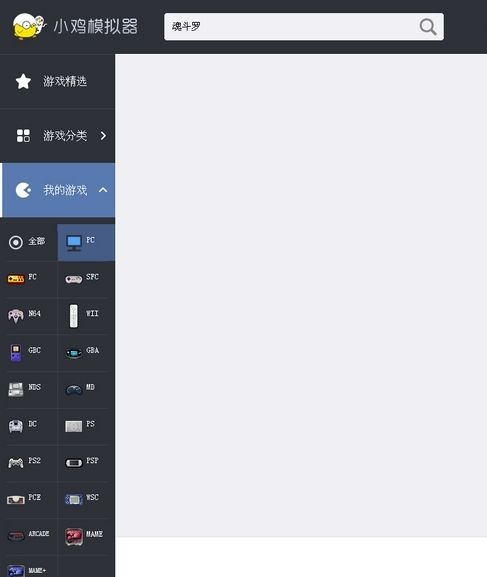Select the PSP handheld category

86,463
